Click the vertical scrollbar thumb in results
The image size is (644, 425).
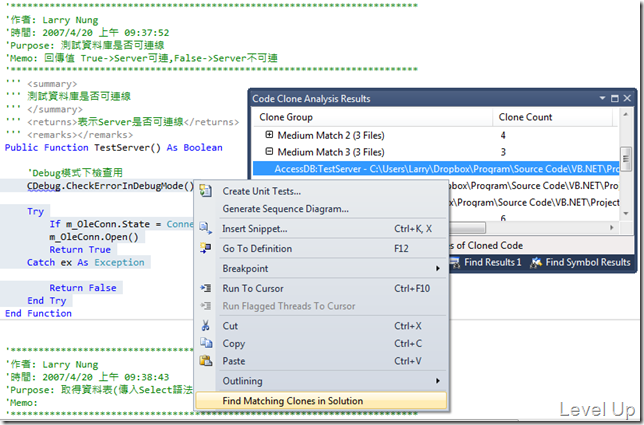pyautogui.click(x=626, y=159)
